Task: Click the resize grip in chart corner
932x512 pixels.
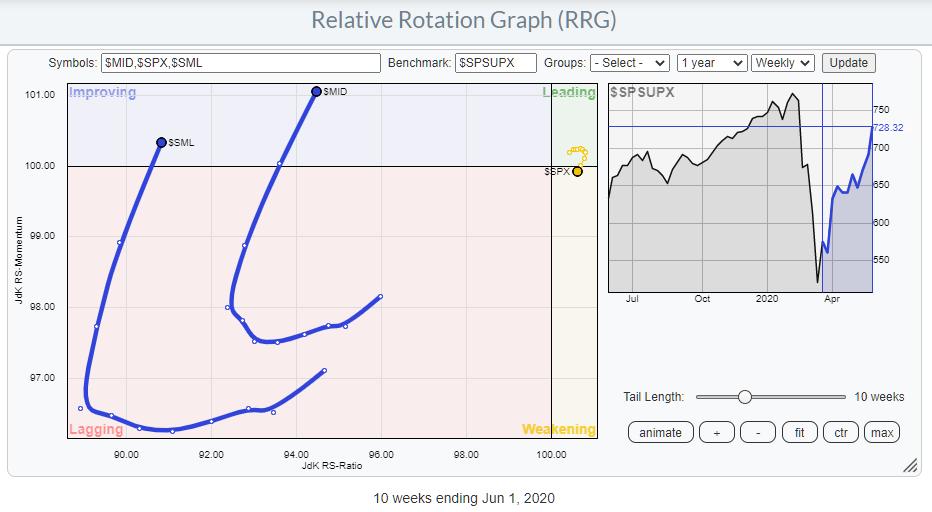Action: click(909, 466)
